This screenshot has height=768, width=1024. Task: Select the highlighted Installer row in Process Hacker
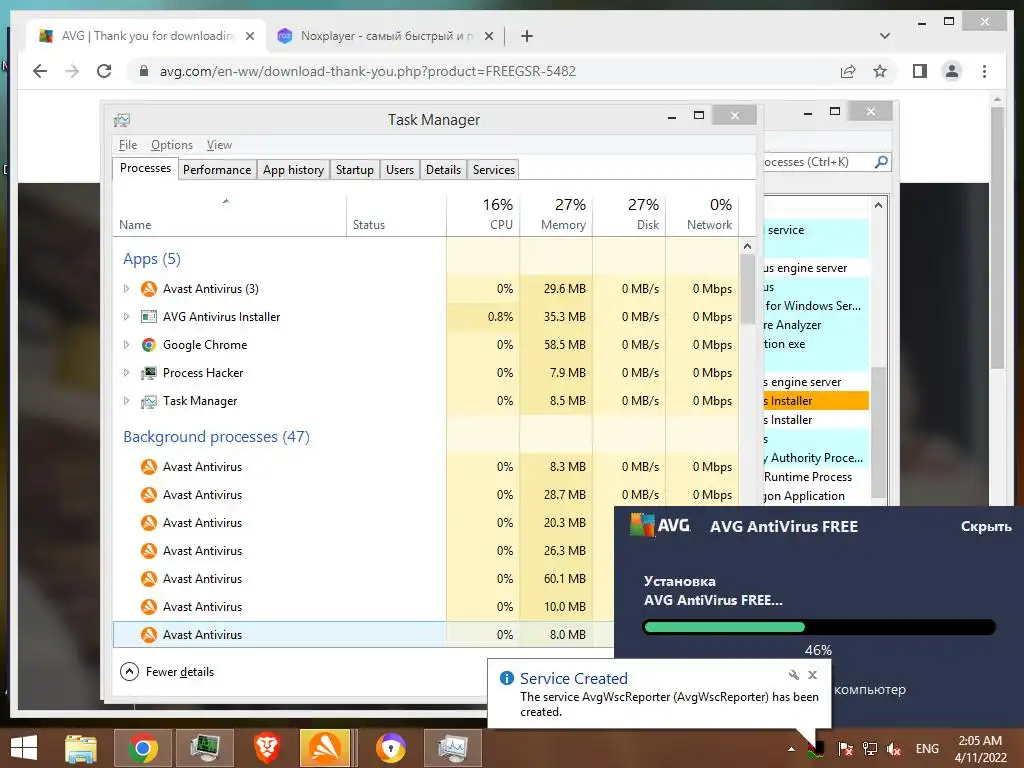click(x=816, y=400)
